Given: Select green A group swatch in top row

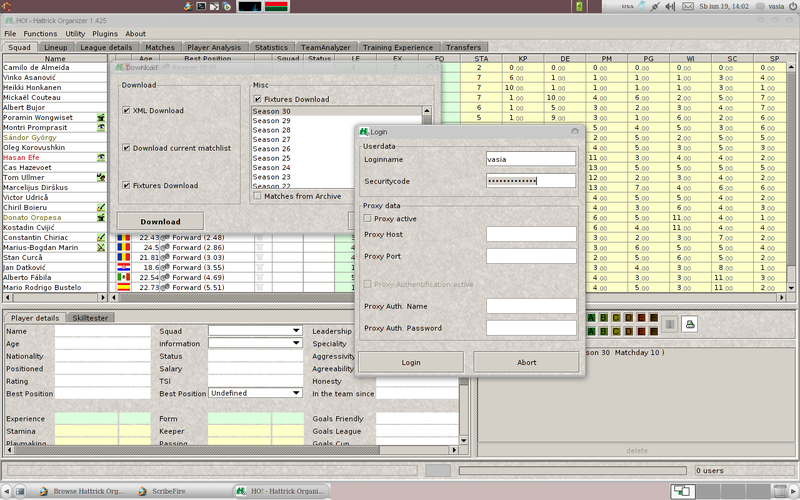Looking at the screenshot, I should [591, 318].
